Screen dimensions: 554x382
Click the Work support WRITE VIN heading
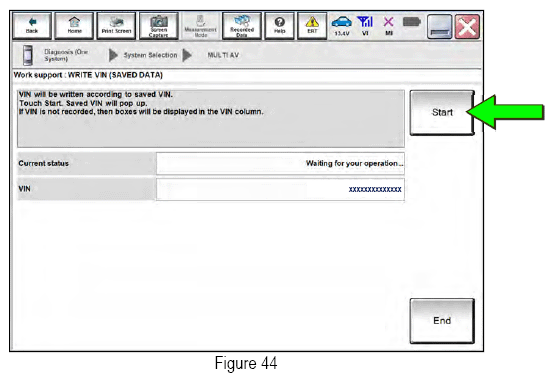(88, 75)
